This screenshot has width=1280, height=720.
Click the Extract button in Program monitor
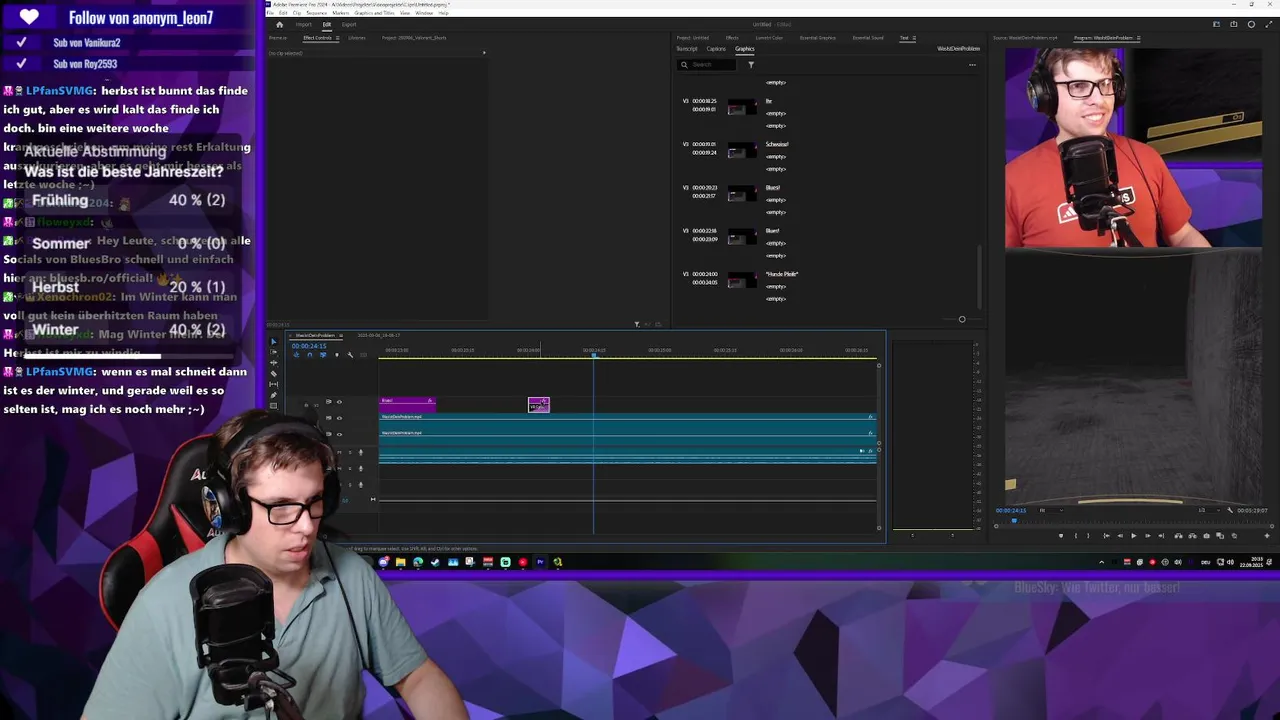[1193, 535]
